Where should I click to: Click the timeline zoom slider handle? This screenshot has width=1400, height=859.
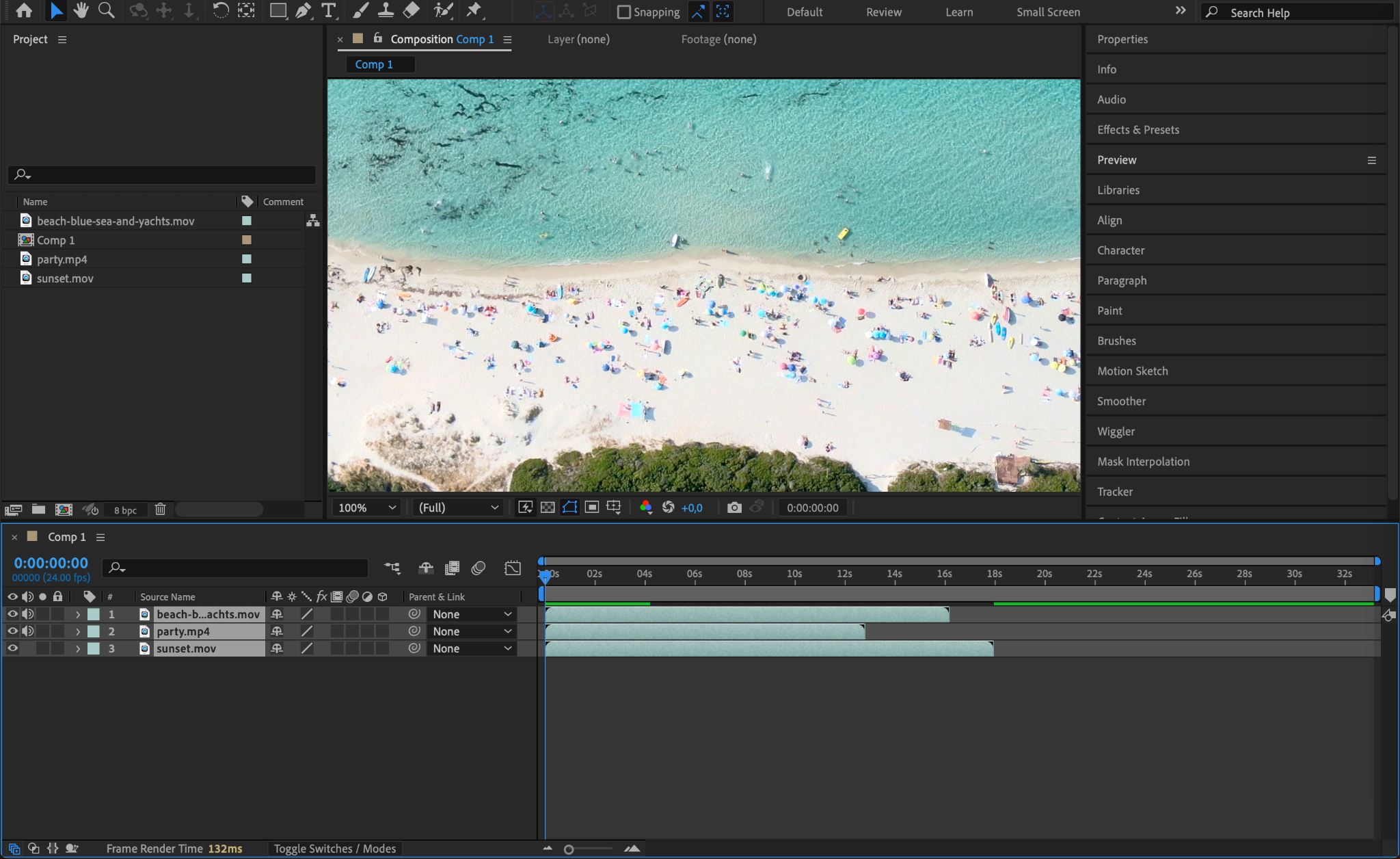569,849
